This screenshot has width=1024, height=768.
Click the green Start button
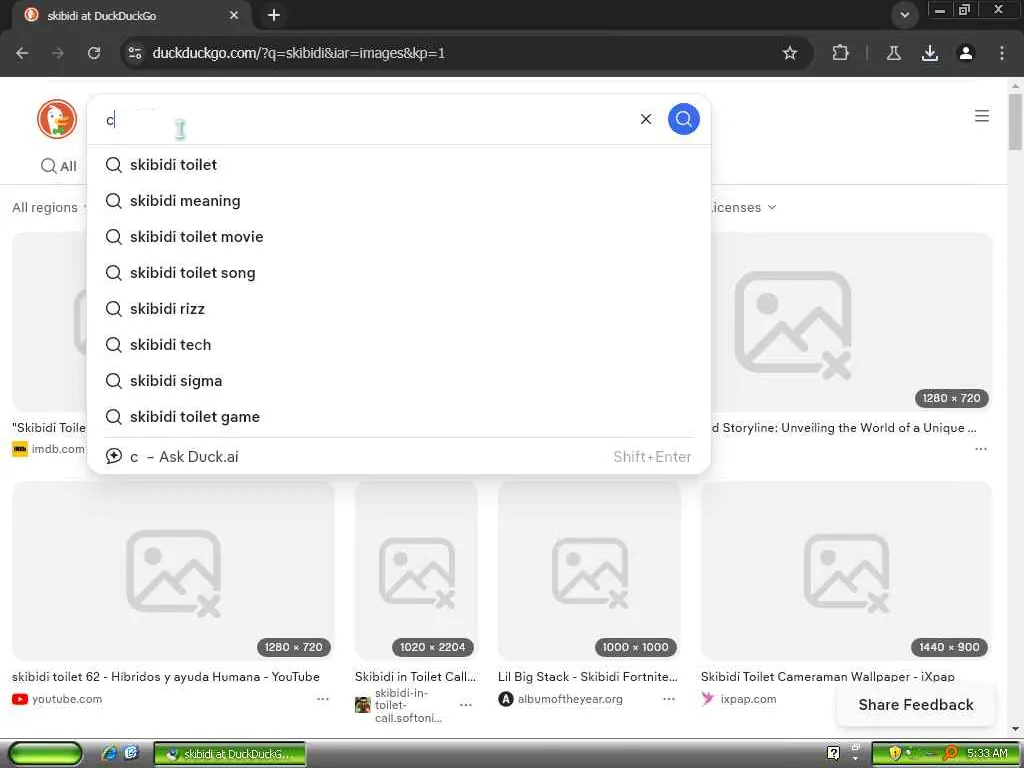coord(44,754)
